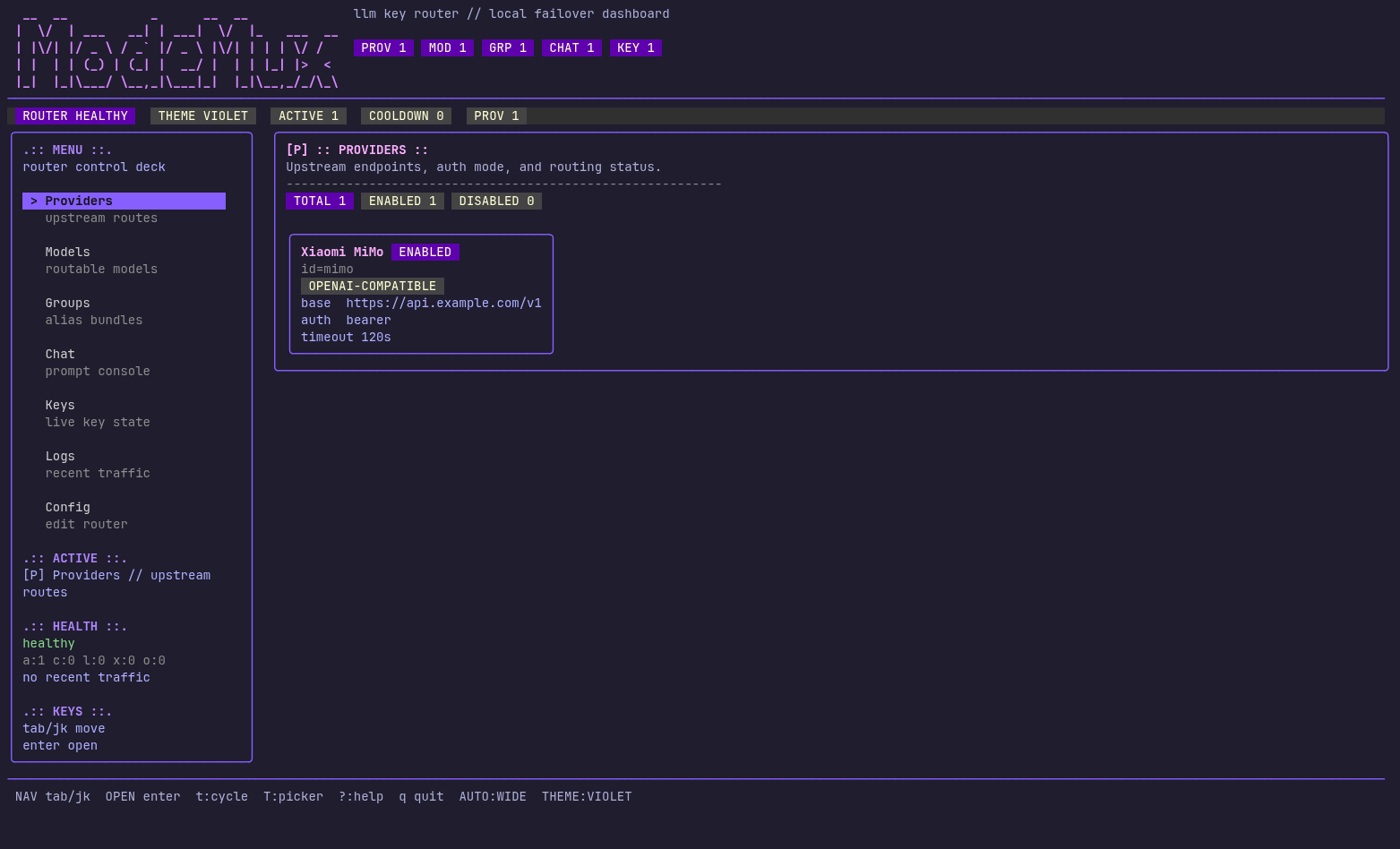Screen dimensions: 1400x849
Task: Click the id=mimo text
Action: pos(327,269)
